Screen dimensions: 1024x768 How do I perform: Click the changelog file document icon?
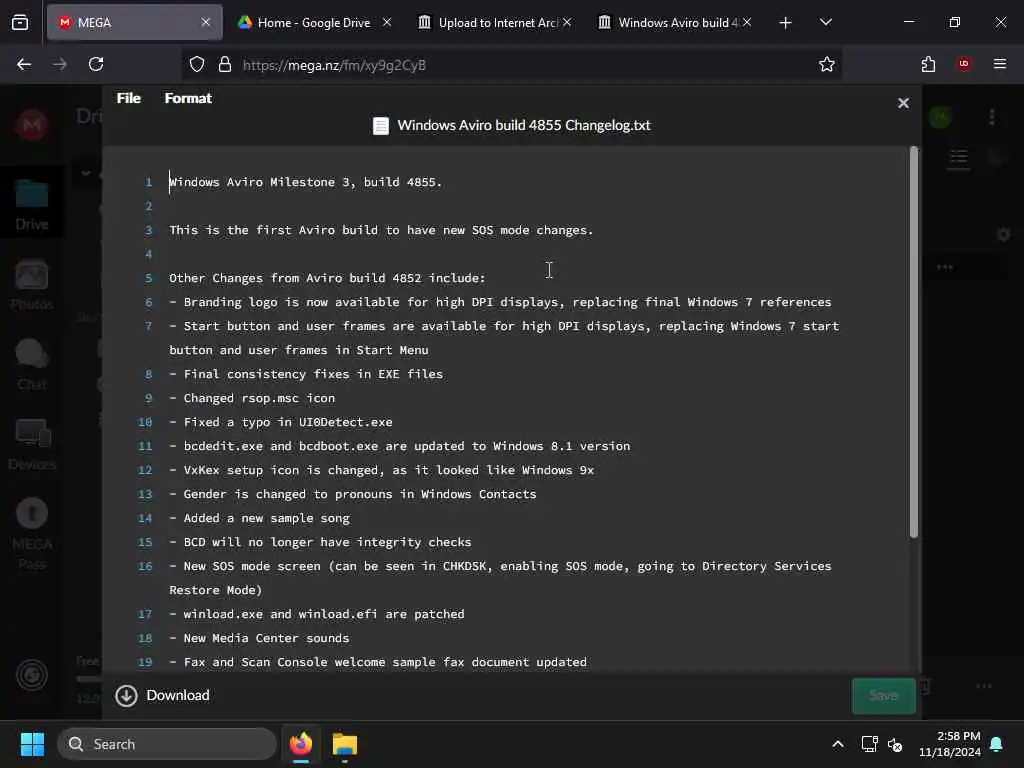click(381, 125)
